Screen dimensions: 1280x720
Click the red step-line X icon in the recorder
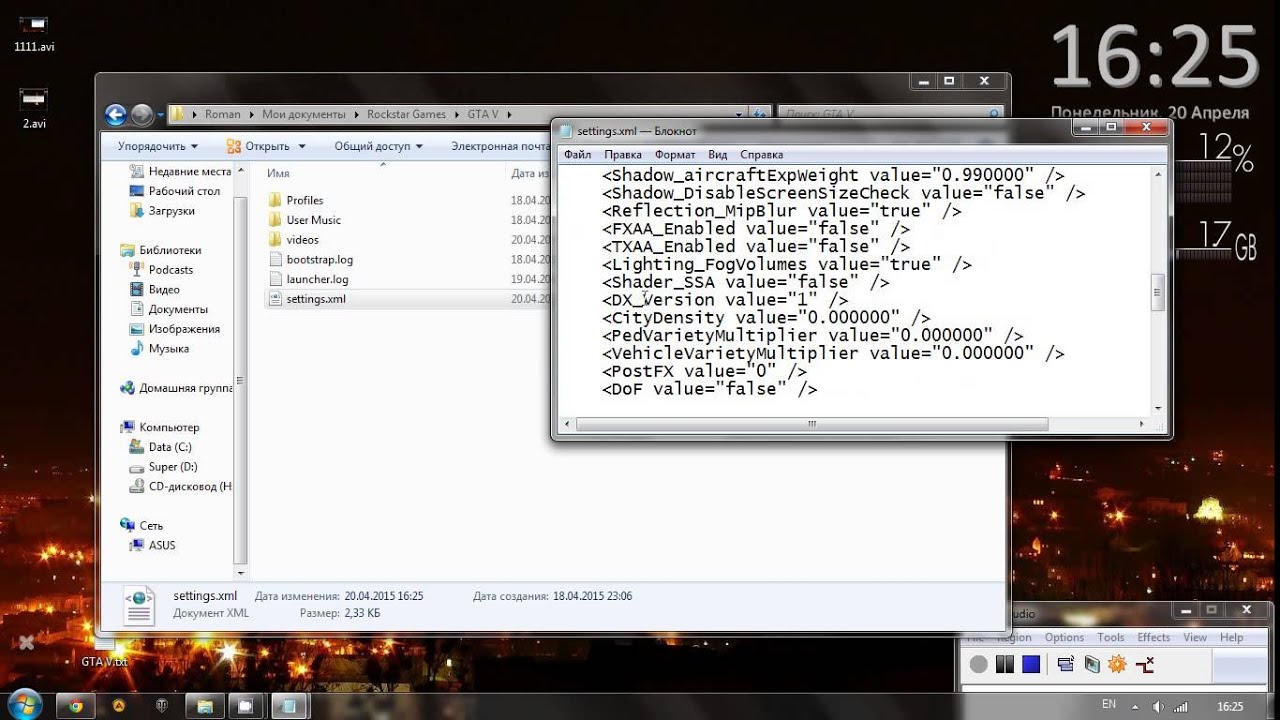pos(1145,664)
